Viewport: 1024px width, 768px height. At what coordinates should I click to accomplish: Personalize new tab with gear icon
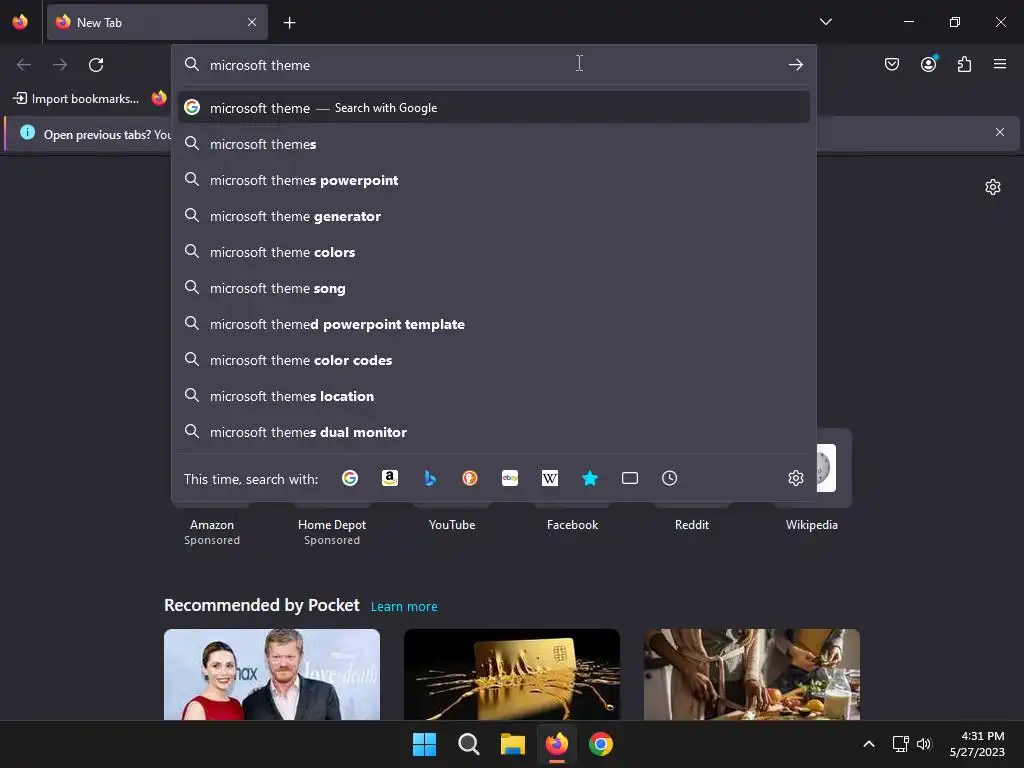tap(993, 187)
